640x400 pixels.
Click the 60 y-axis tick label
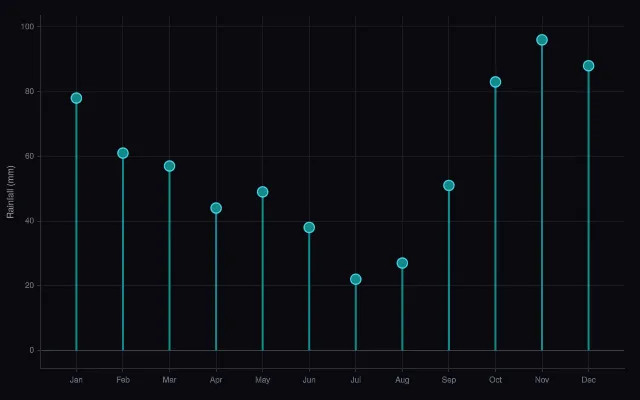tap(29, 156)
